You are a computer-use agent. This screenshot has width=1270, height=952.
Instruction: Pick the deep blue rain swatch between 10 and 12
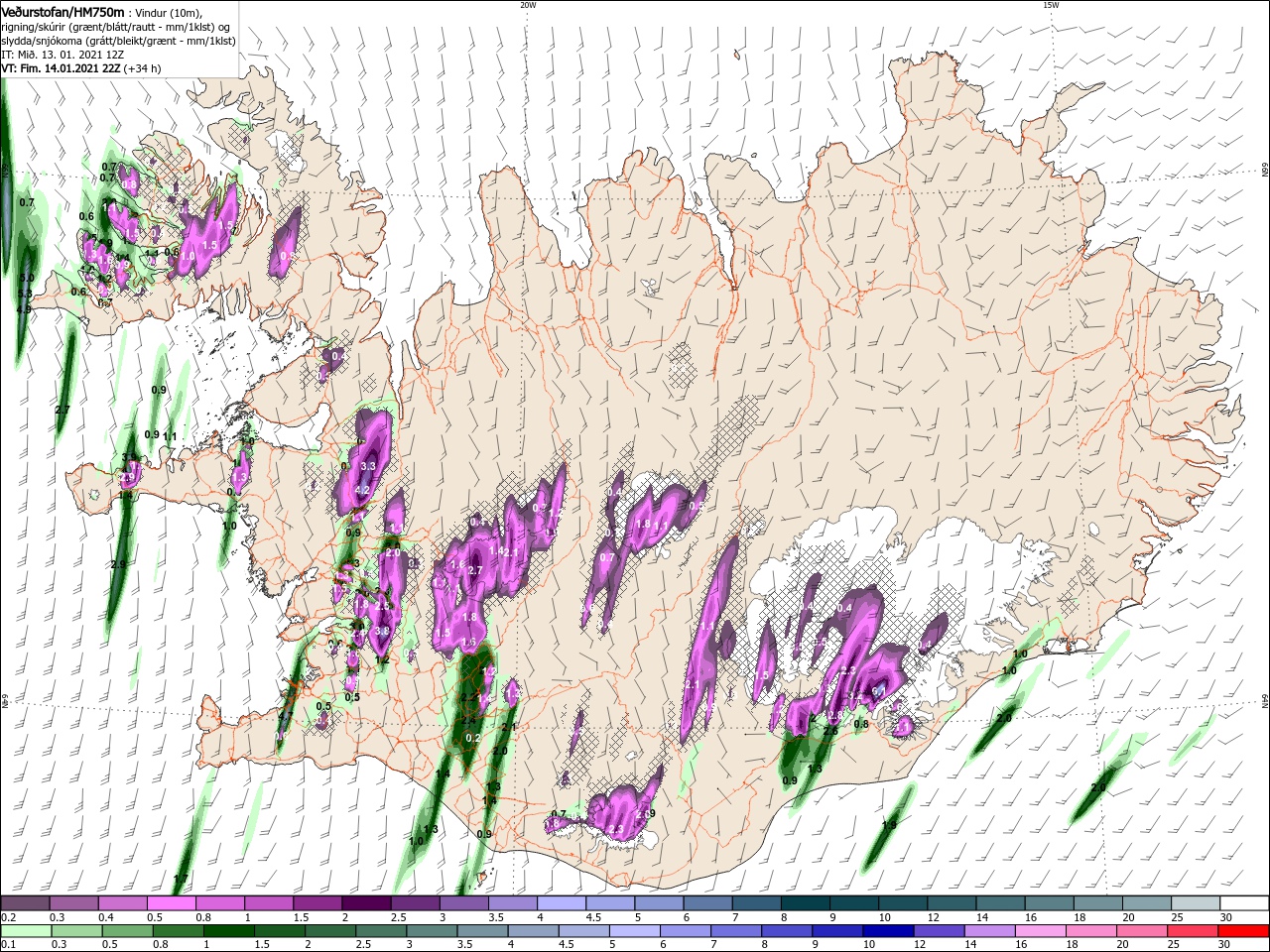(x=889, y=931)
